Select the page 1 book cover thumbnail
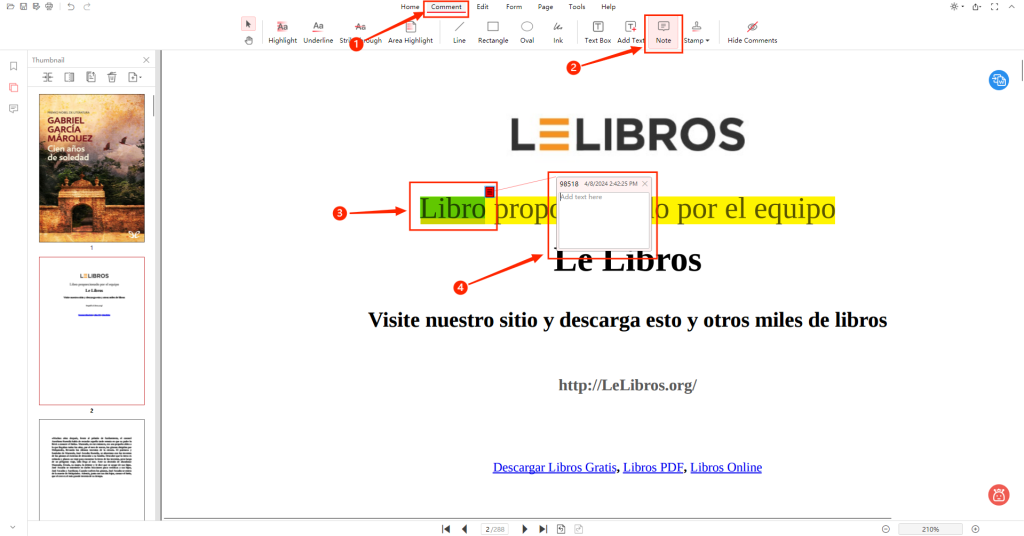The height and width of the screenshot is (536, 1024). point(92,168)
